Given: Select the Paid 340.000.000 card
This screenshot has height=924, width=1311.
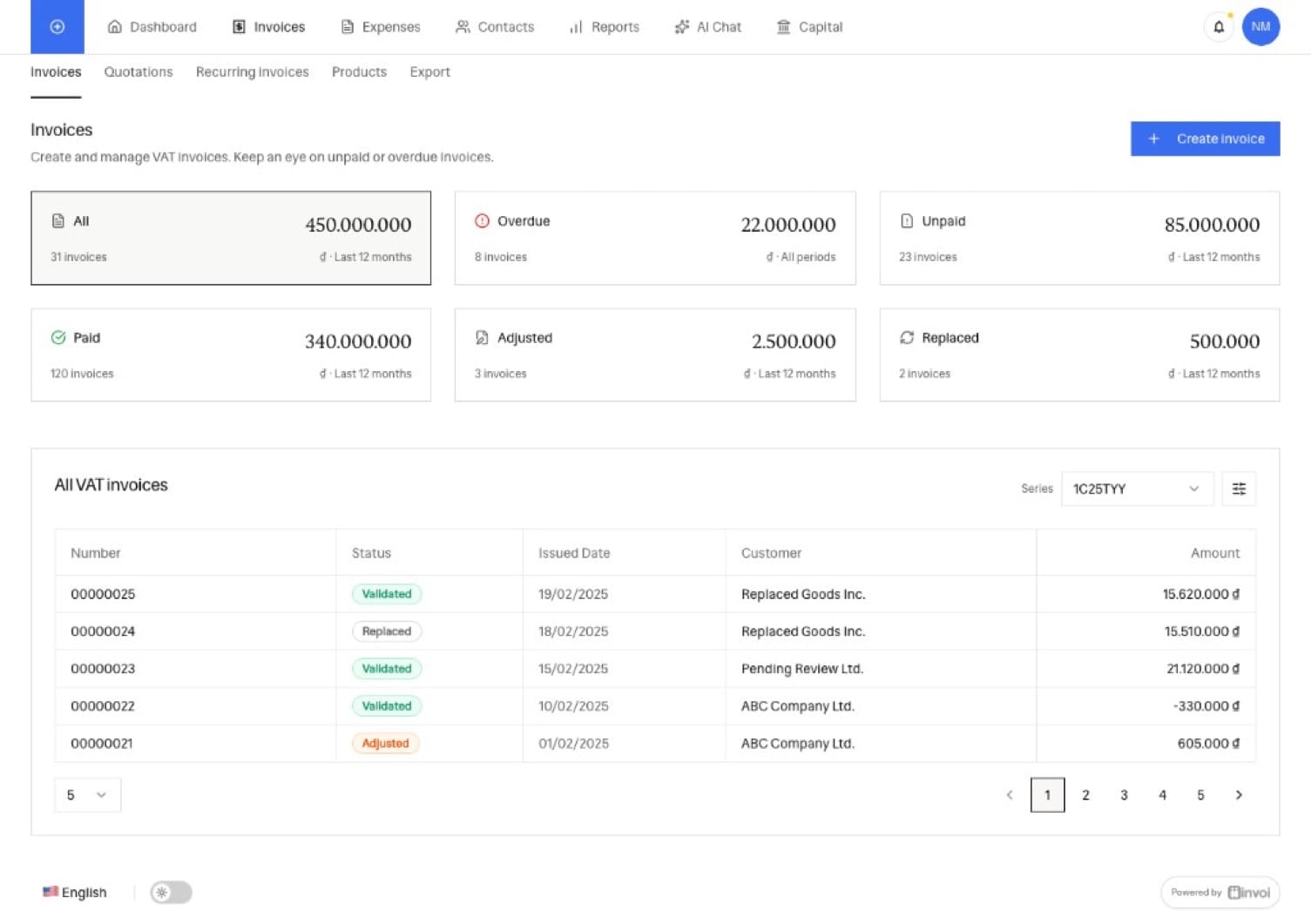Looking at the screenshot, I should 231,354.
